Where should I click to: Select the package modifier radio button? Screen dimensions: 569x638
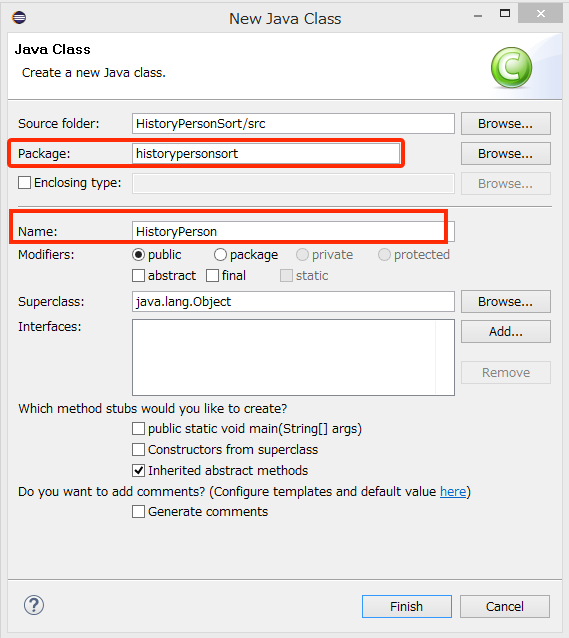point(220,255)
